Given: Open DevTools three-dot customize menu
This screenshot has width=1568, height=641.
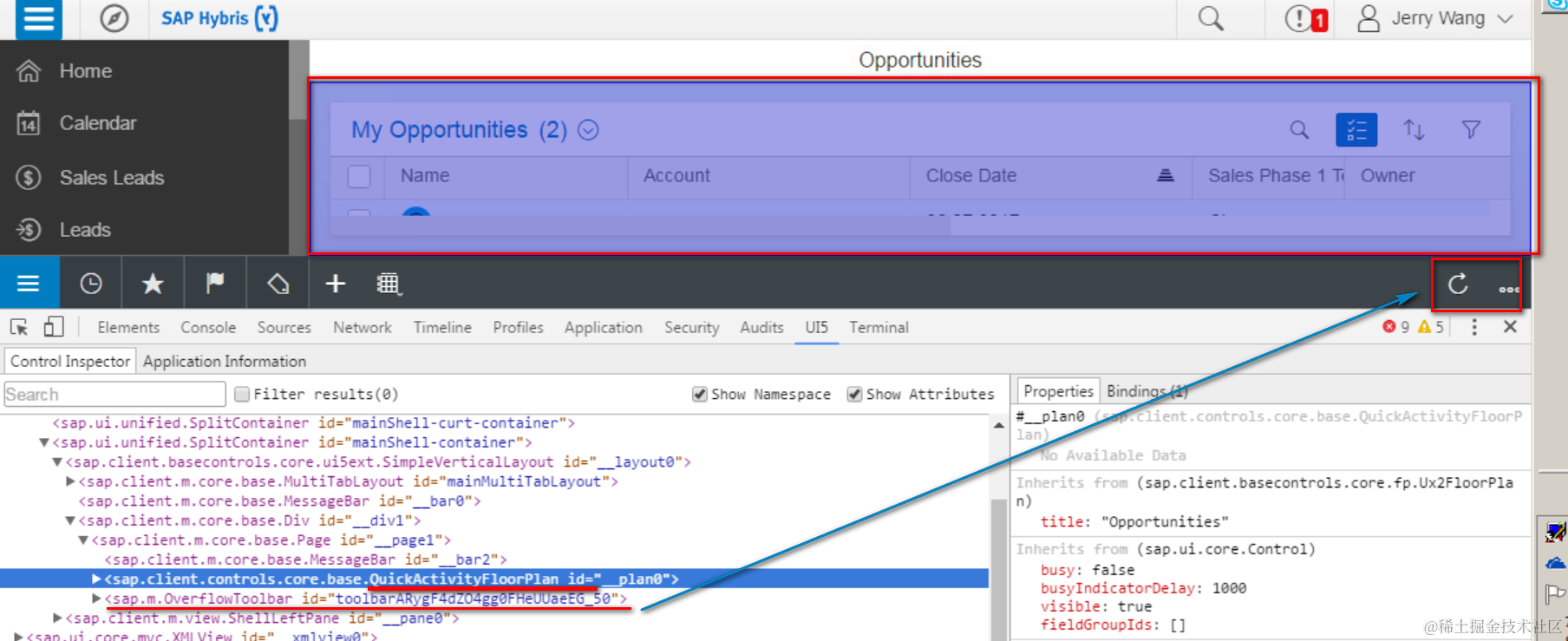Looking at the screenshot, I should [x=1474, y=327].
